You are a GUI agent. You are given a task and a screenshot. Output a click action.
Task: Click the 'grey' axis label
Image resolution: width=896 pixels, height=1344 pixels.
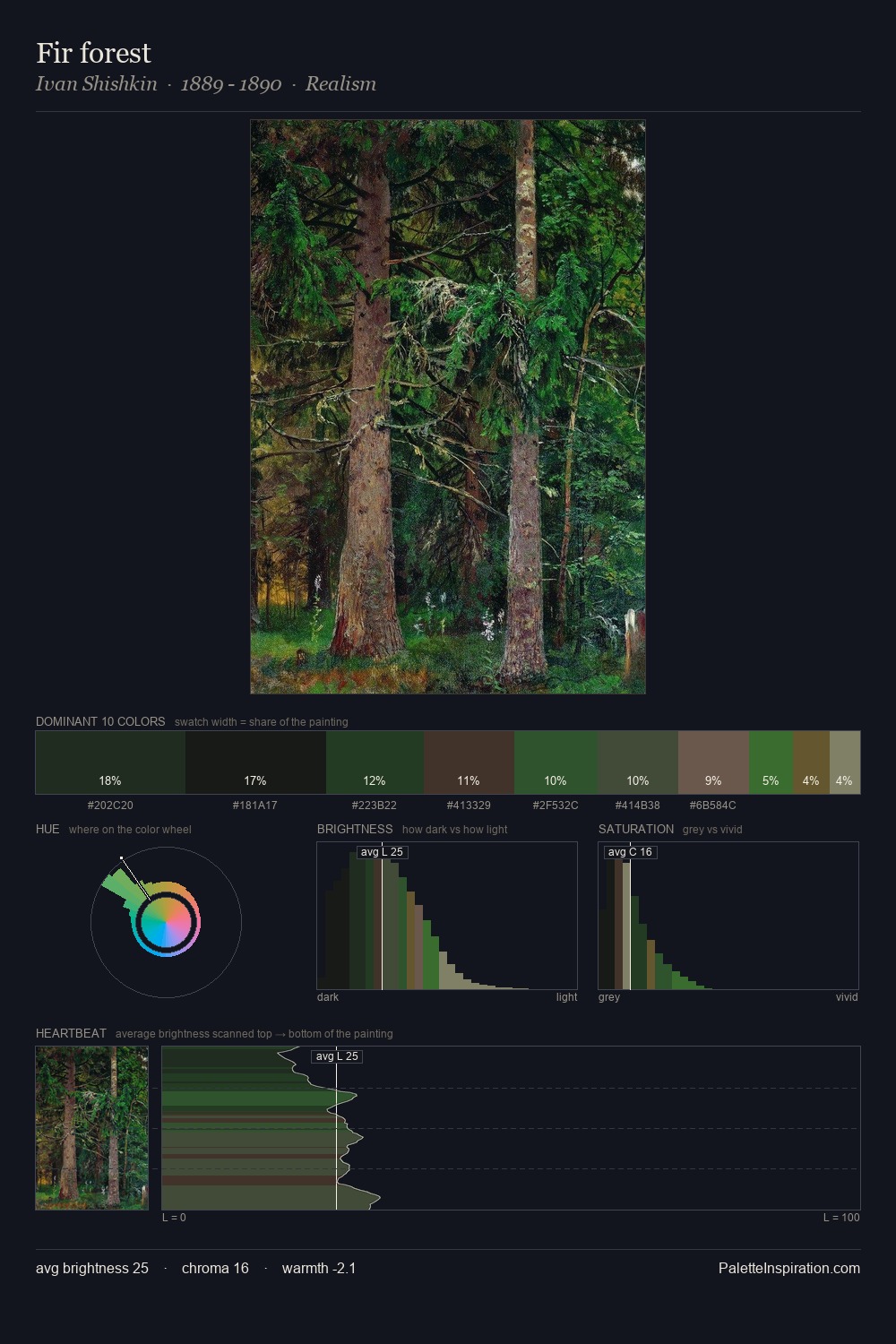tap(609, 997)
